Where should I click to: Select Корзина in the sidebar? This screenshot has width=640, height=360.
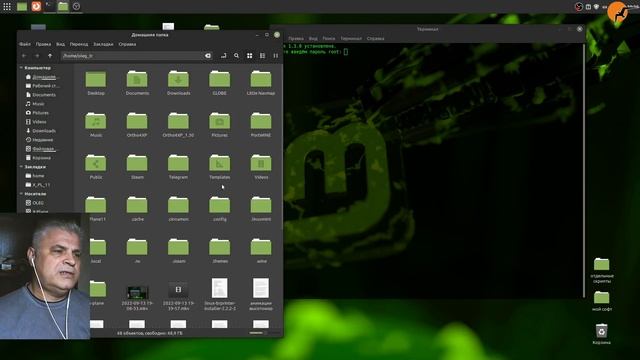(41, 158)
